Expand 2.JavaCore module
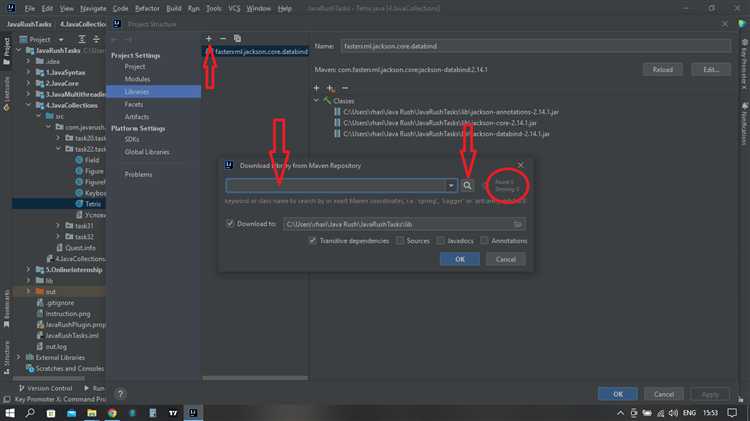This screenshot has width=750, height=421. (28, 83)
